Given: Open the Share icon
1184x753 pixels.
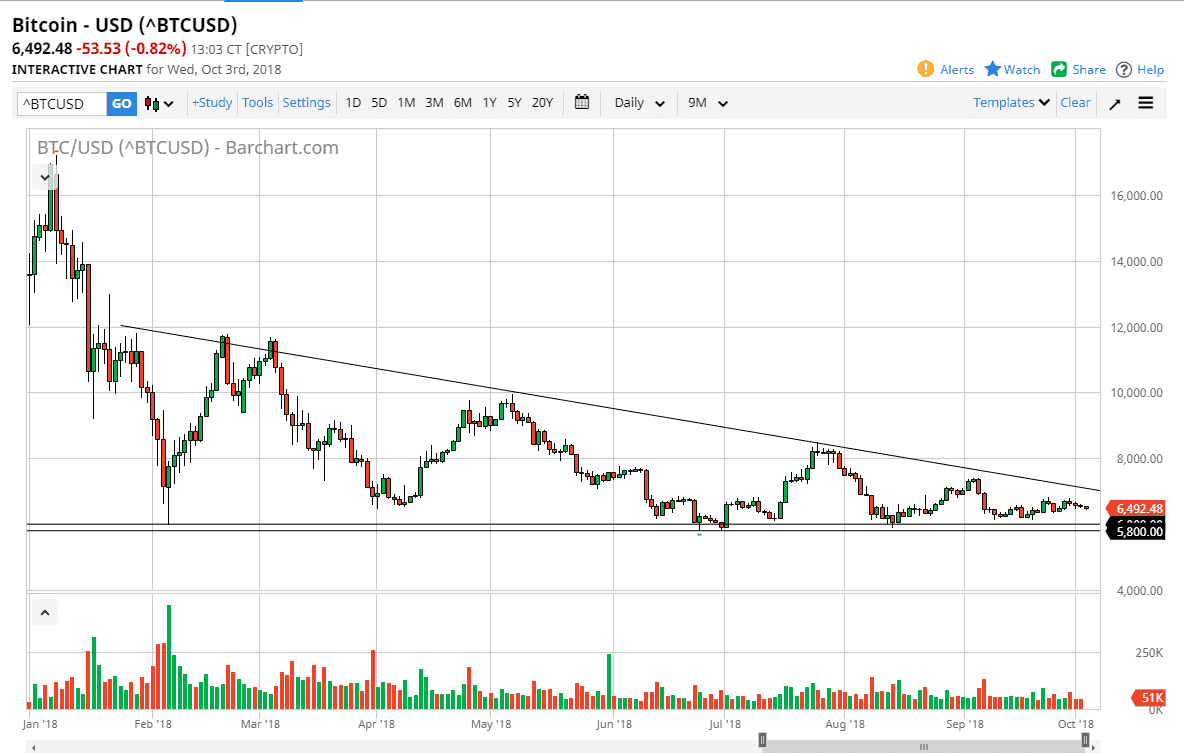Looking at the screenshot, I should tap(1057, 69).
